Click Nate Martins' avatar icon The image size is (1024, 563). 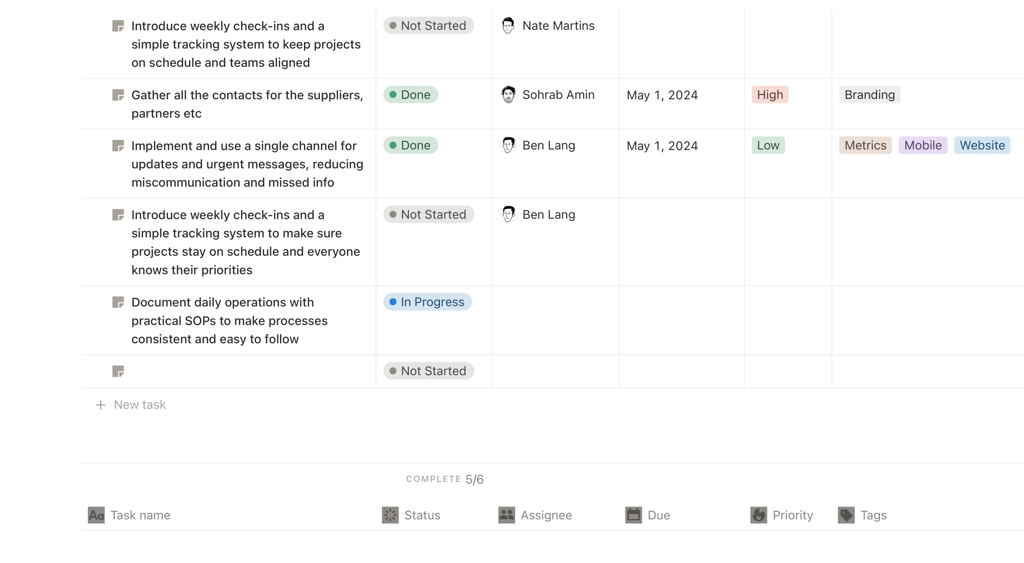coord(508,26)
